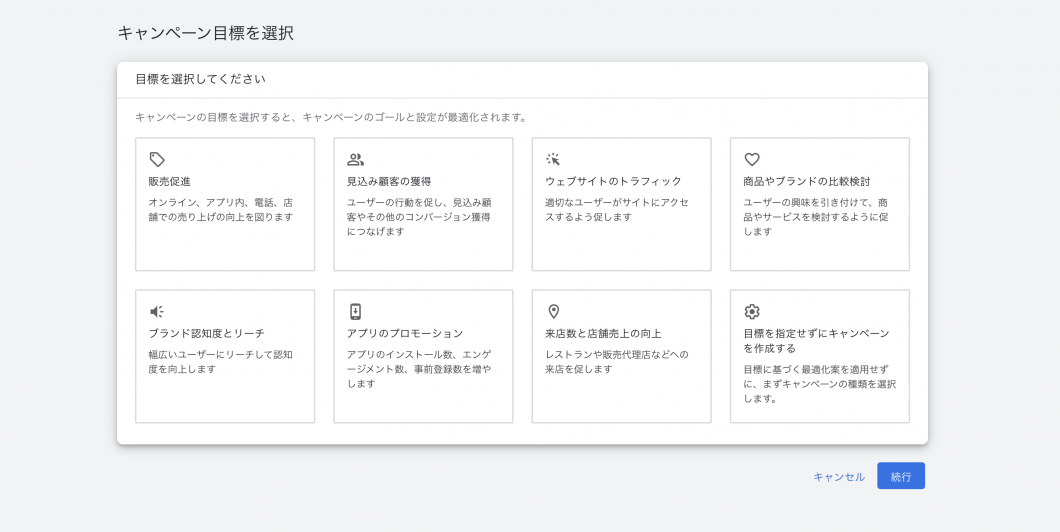
Task: Click the 来店数と店舗売上の向上 card description
Action: [x=616, y=361]
